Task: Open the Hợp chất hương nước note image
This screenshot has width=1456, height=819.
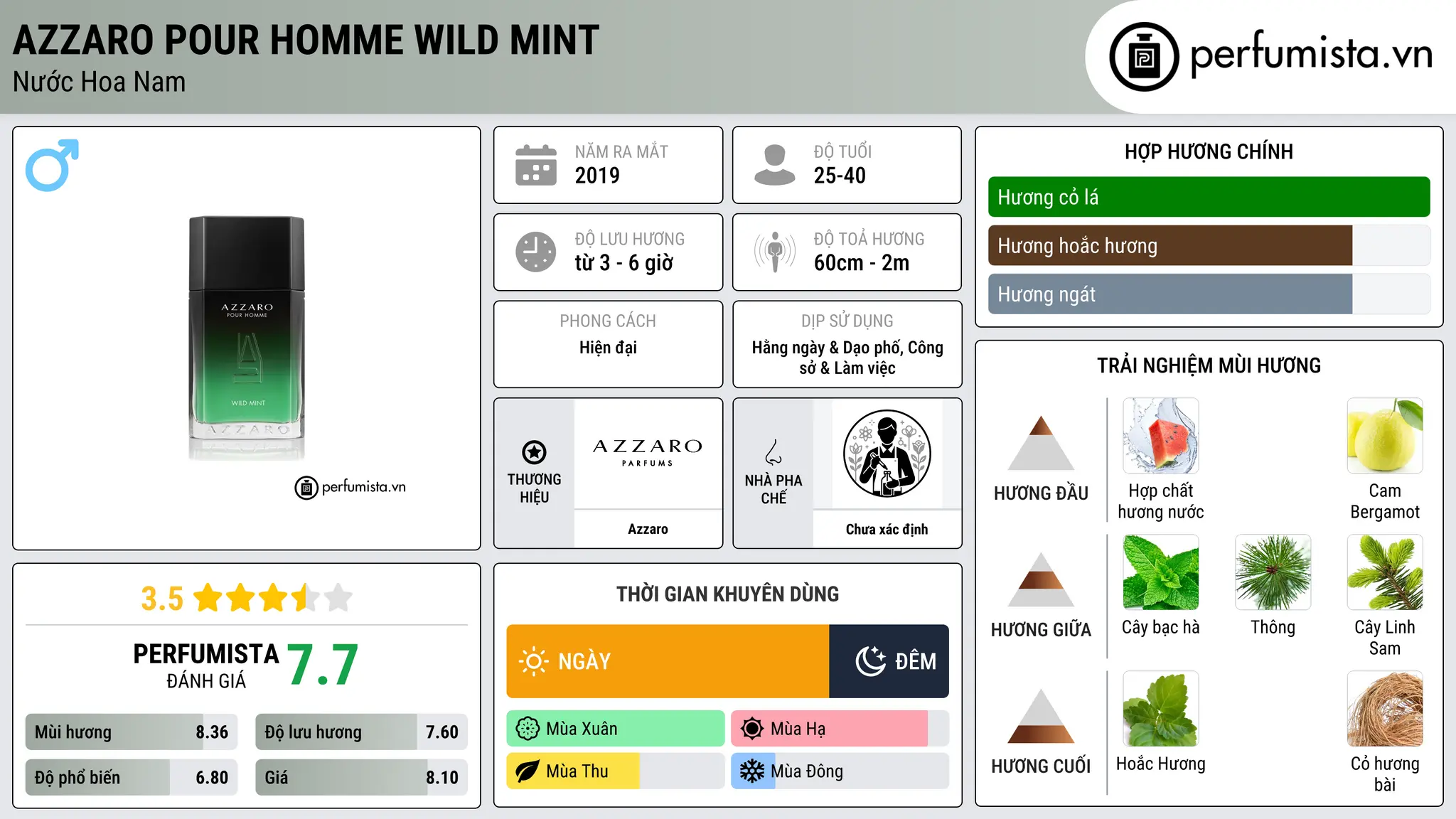Action: 1161,436
